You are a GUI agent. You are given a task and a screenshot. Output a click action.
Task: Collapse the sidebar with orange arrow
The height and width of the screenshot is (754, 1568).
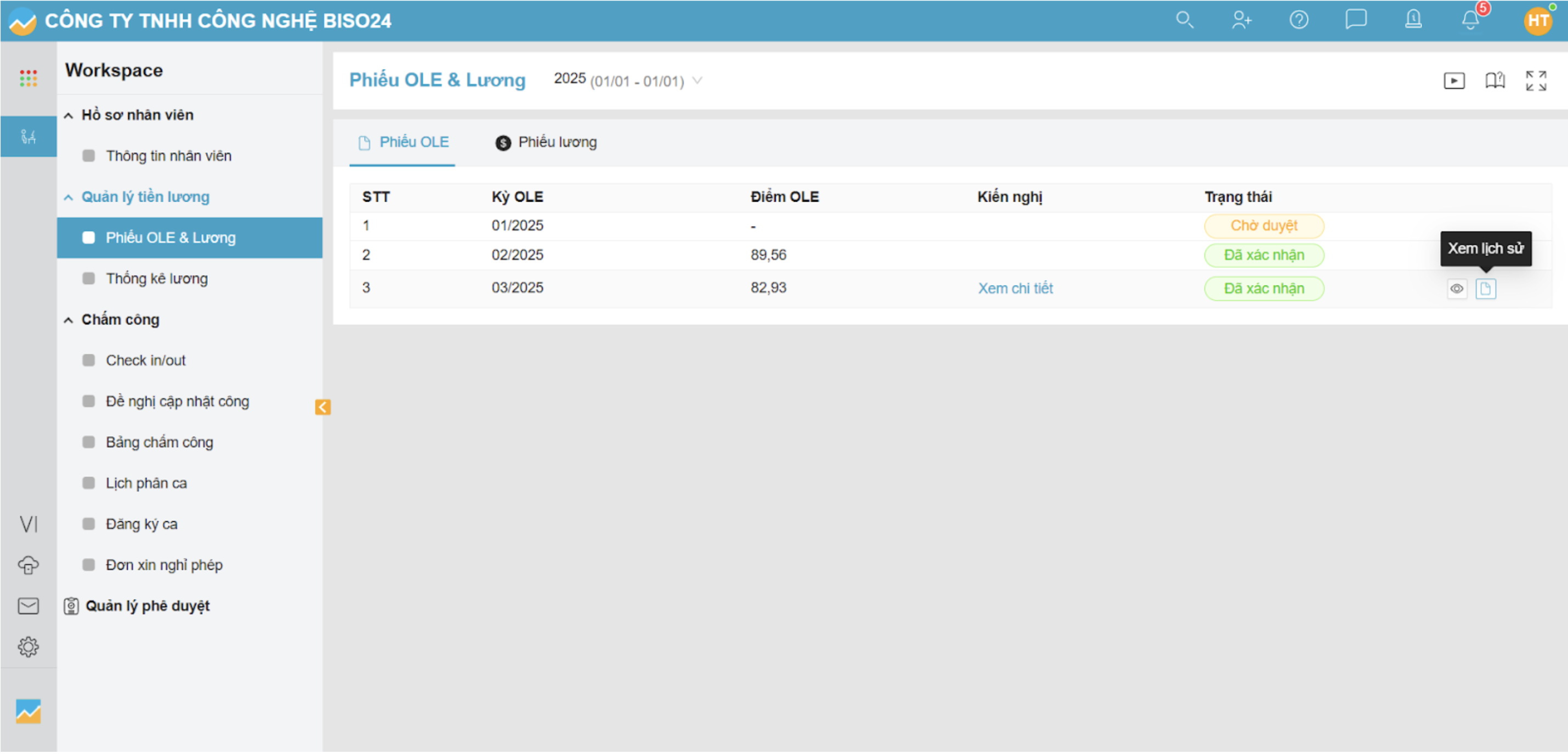(322, 407)
